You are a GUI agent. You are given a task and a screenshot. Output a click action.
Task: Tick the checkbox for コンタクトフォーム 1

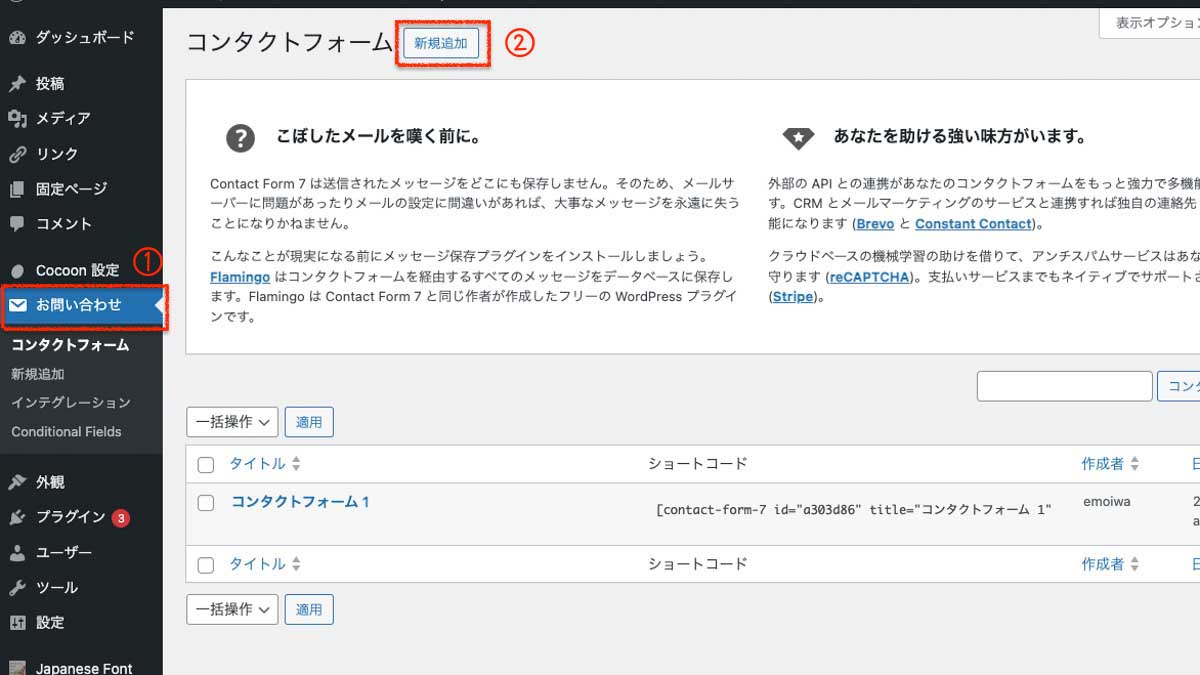click(206, 503)
